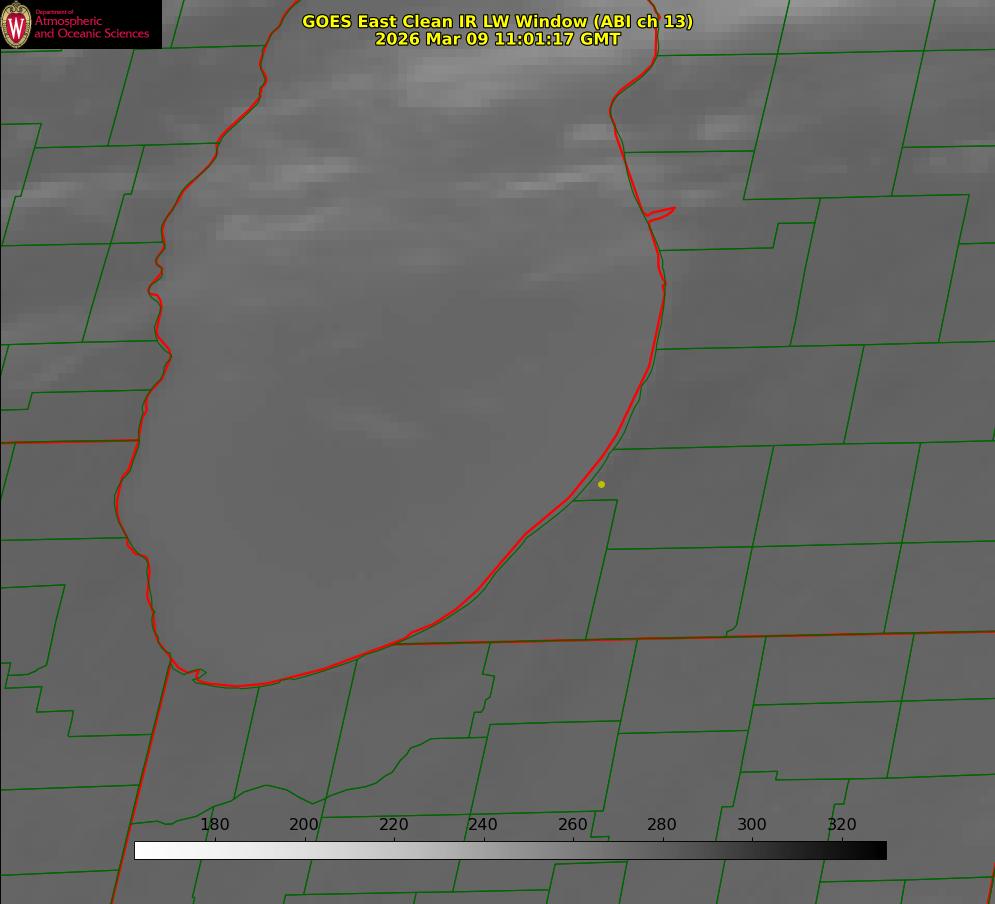Click the middle gray section of the colorbar
The width and height of the screenshot is (995, 904).
[x=510, y=850]
